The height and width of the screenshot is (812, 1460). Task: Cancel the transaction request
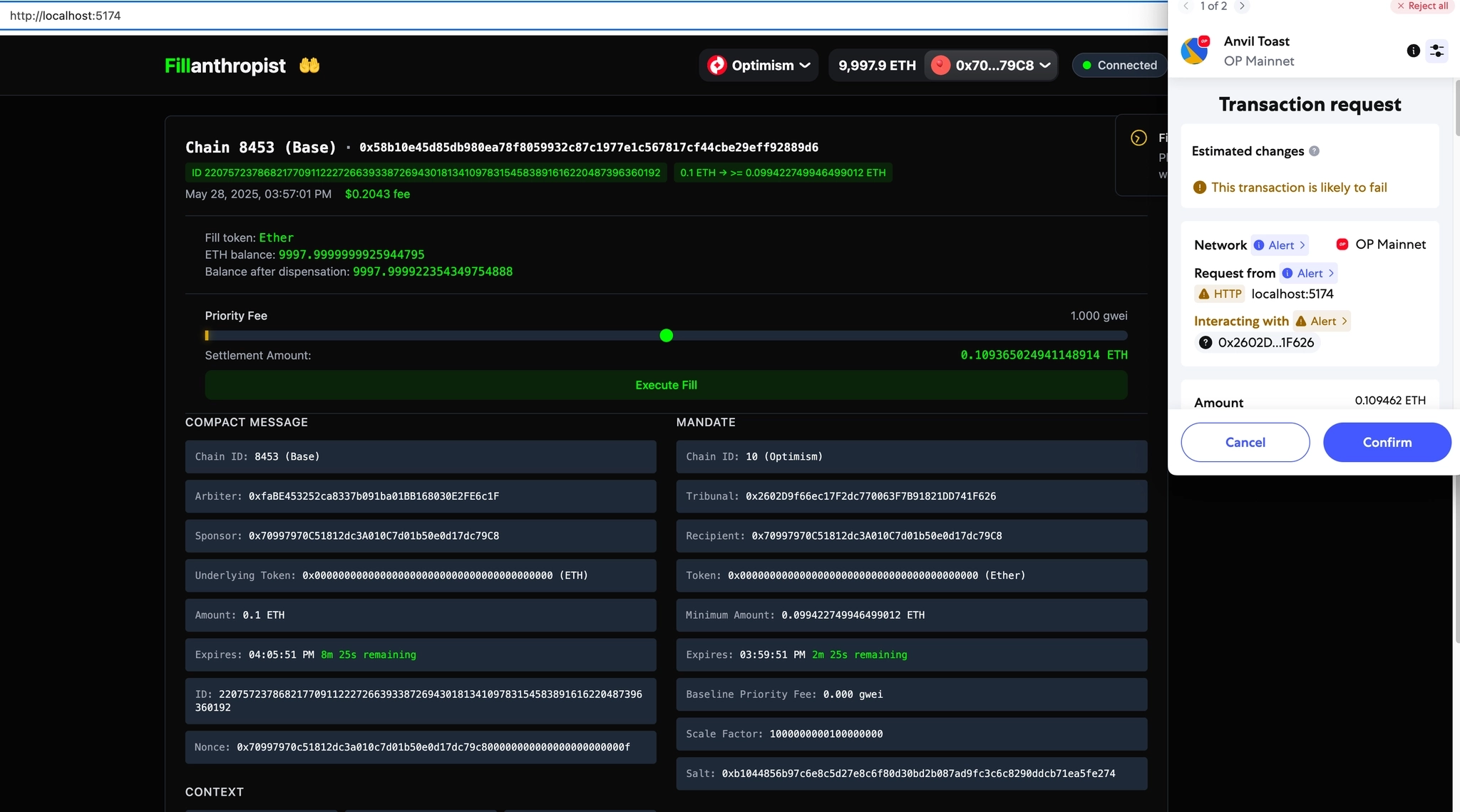coord(1245,442)
